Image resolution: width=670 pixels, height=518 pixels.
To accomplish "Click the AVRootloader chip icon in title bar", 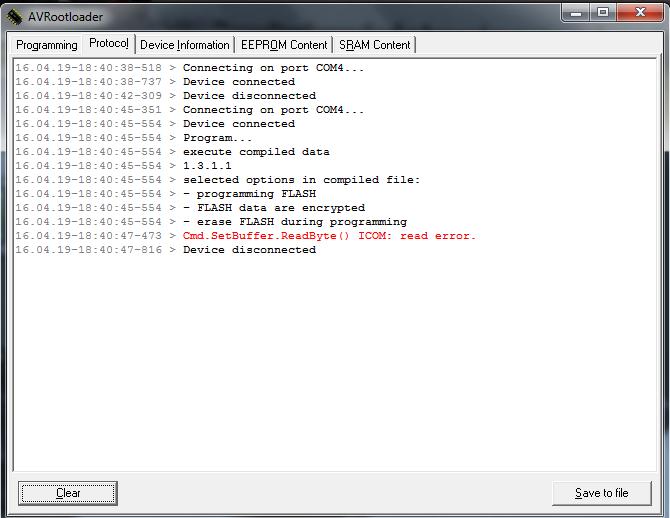I will pos(14,17).
